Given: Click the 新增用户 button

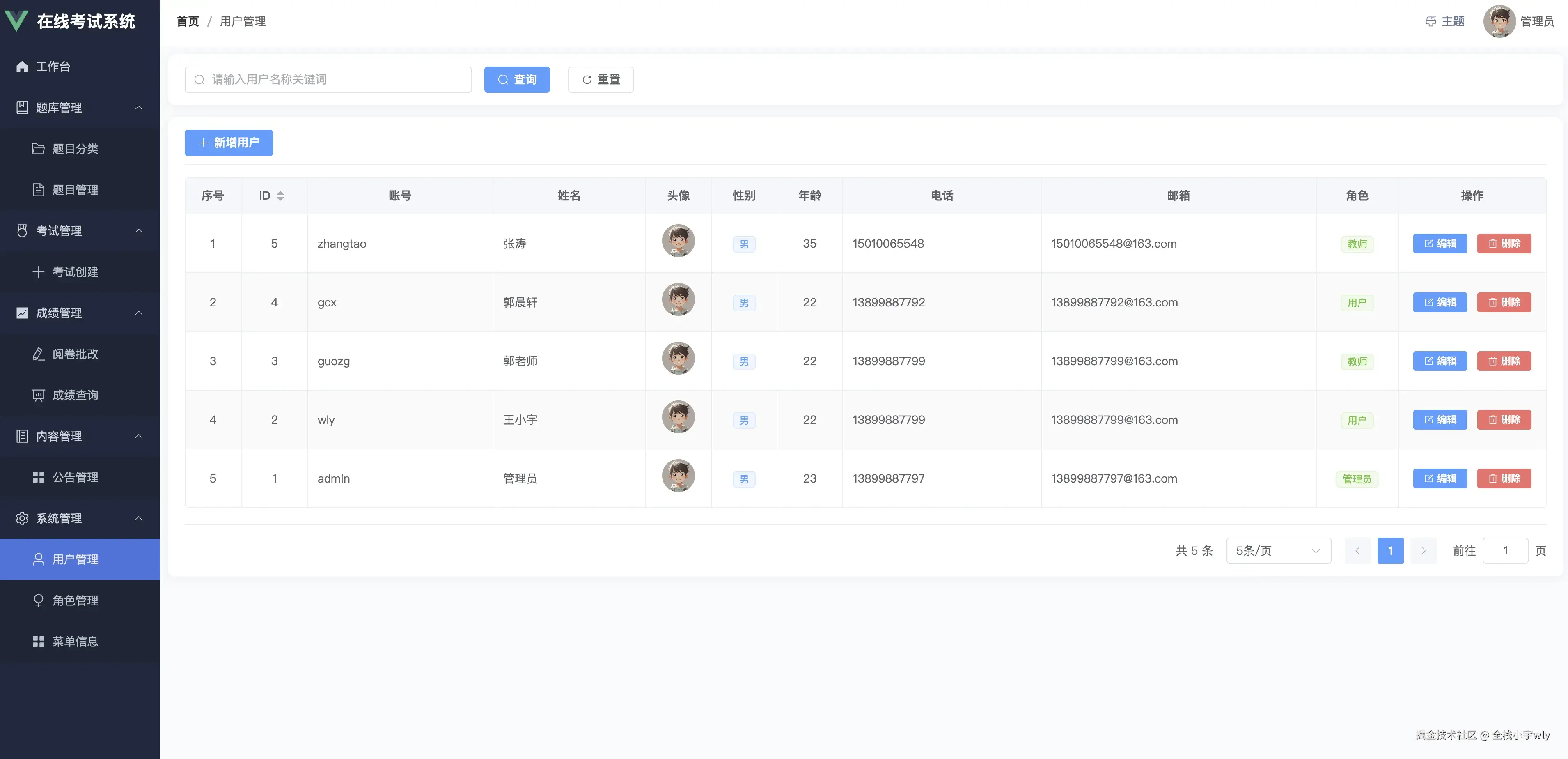Looking at the screenshot, I should pos(229,143).
